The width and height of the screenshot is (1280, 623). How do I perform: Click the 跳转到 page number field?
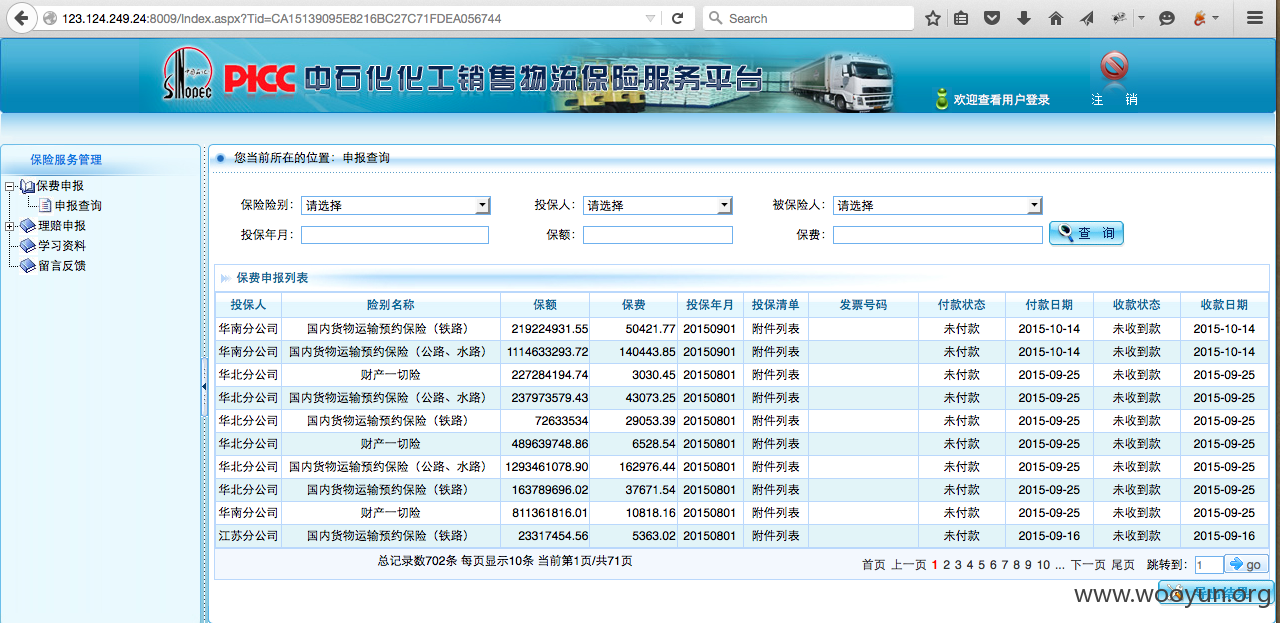click(x=1208, y=565)
